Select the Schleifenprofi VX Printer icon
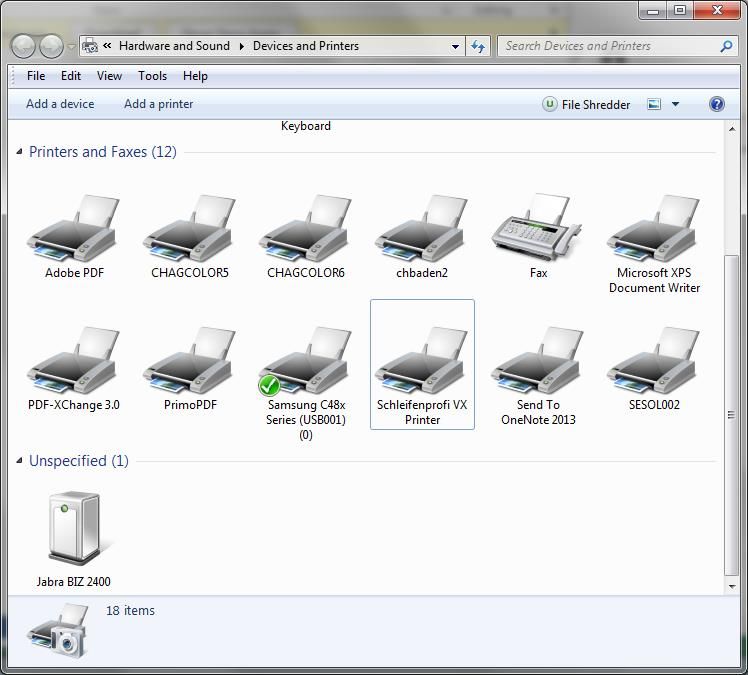Image resolution: width=748 pixels, height=675 pixels. coord(421,360)
